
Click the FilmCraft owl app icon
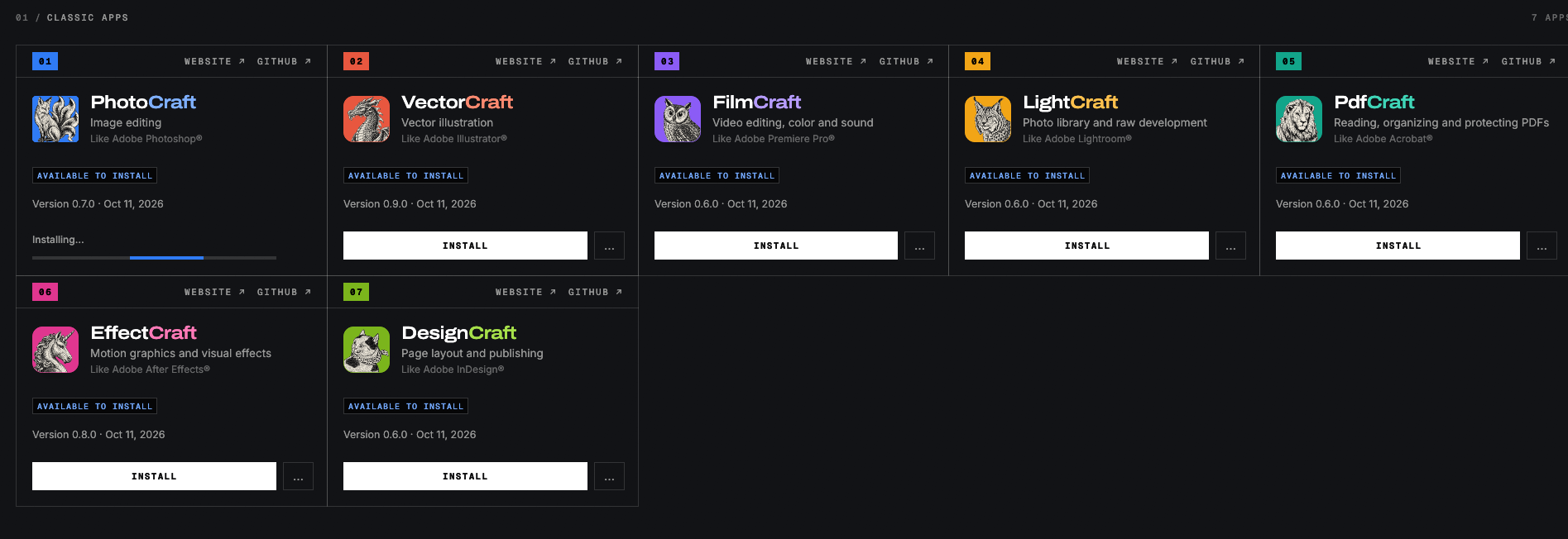point(678,119)
